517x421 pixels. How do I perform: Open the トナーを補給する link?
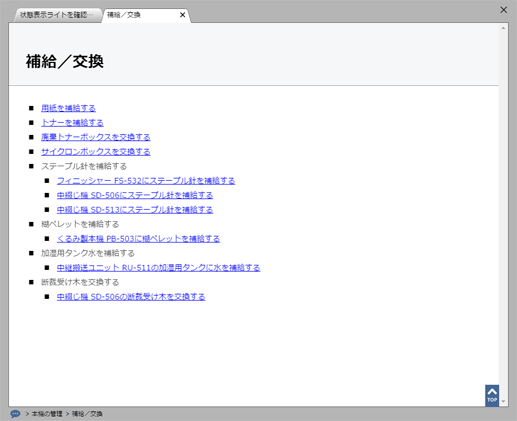[x=72, y=123]
